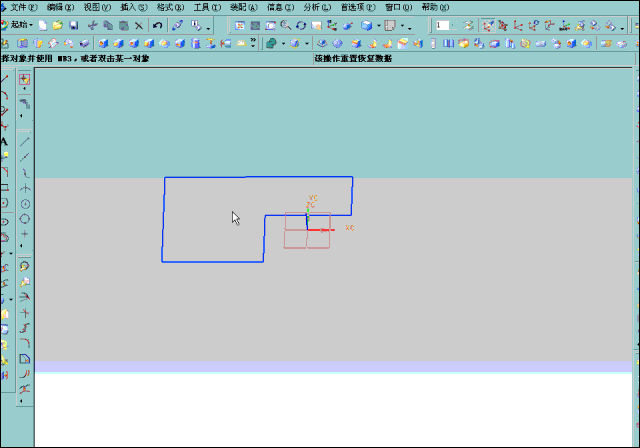Select the red corner fillet tool

point(25,343)
